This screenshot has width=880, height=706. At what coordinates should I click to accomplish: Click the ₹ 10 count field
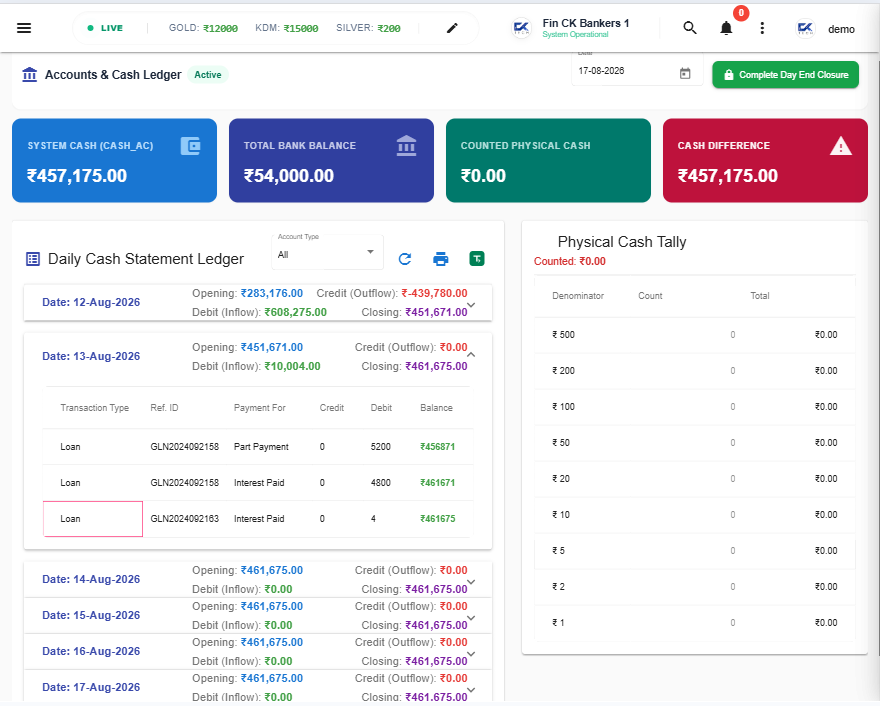(x=732, y=515)
